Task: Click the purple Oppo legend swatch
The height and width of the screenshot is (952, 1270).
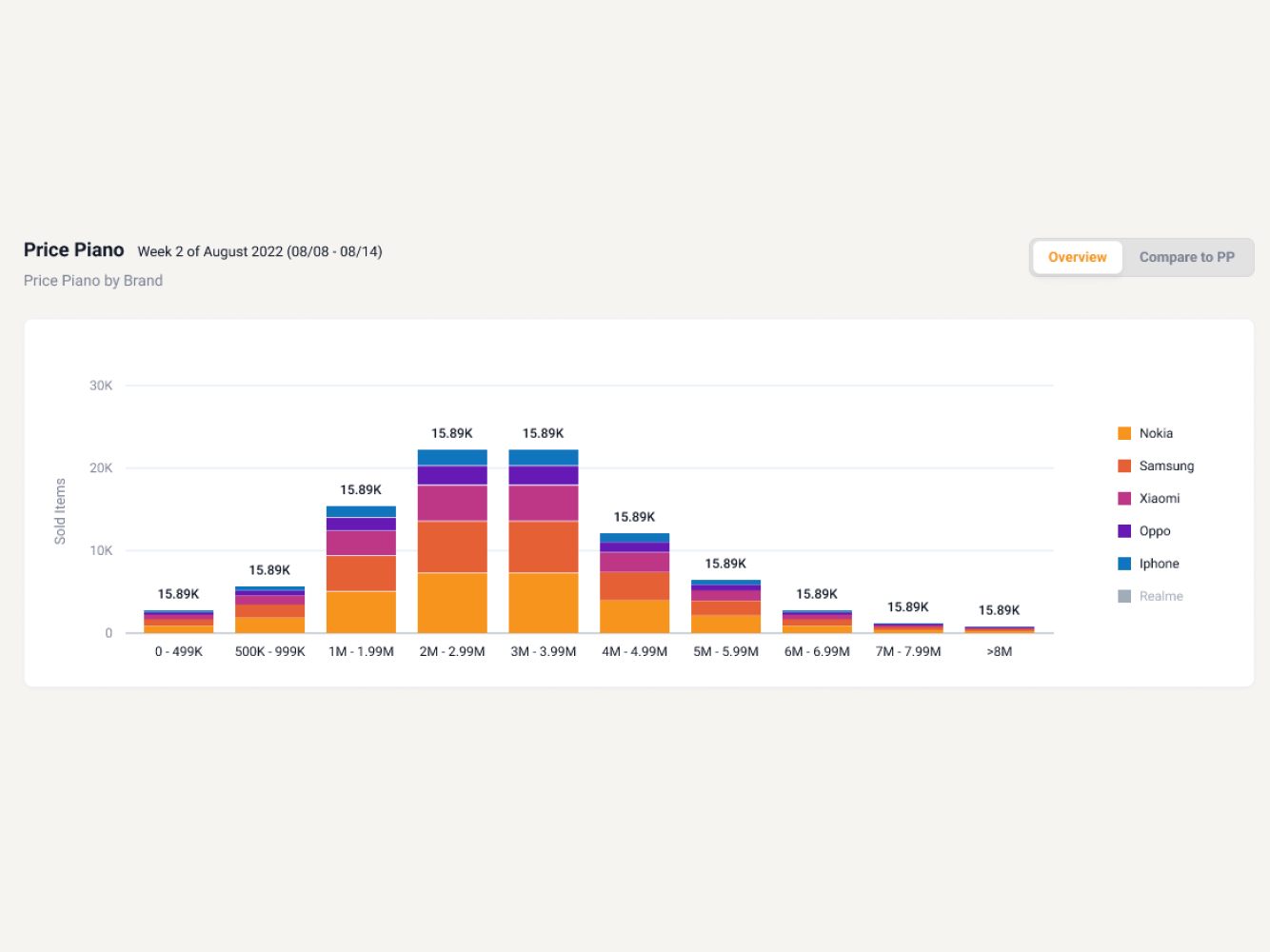Action: [1124, 531]
